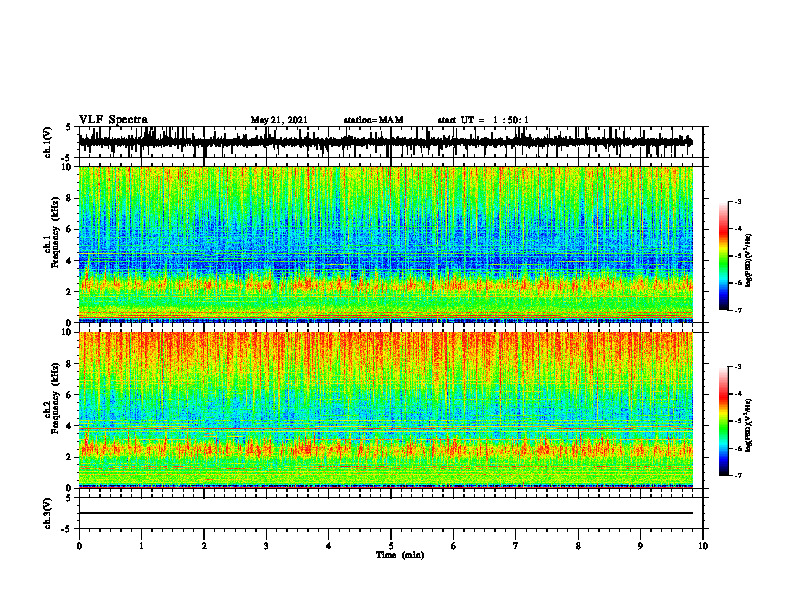
Task: Click the "-7" tick on ch.2 colorbar
Action: click(738, 475)
